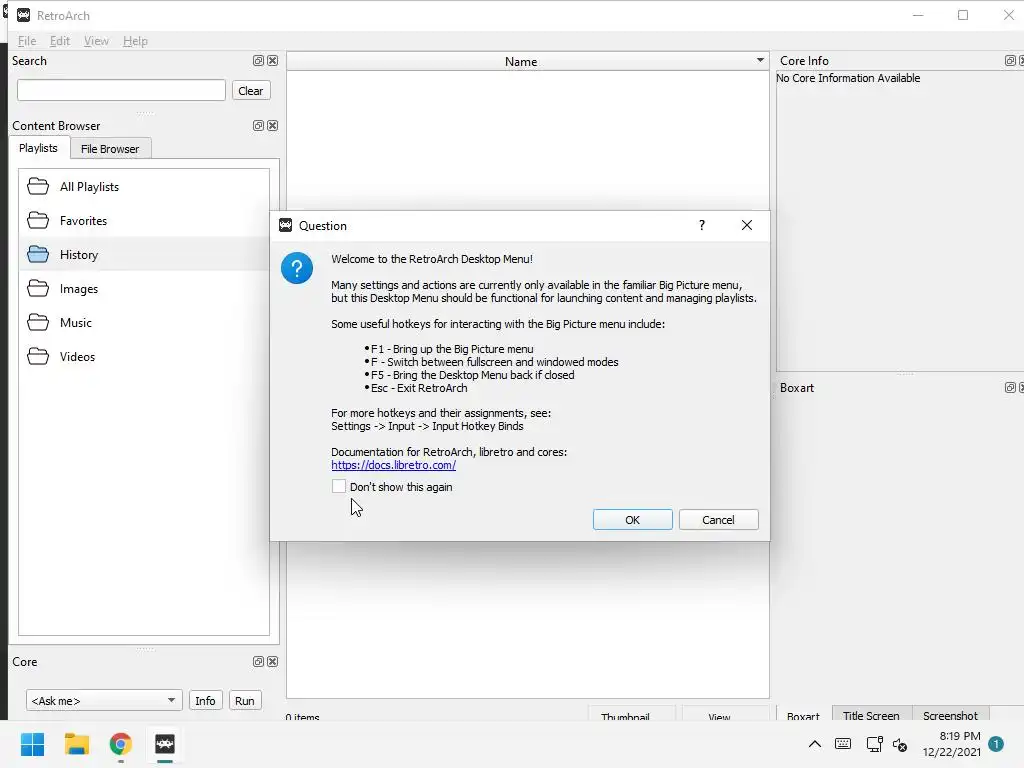Click inside the Search input field

121,90
